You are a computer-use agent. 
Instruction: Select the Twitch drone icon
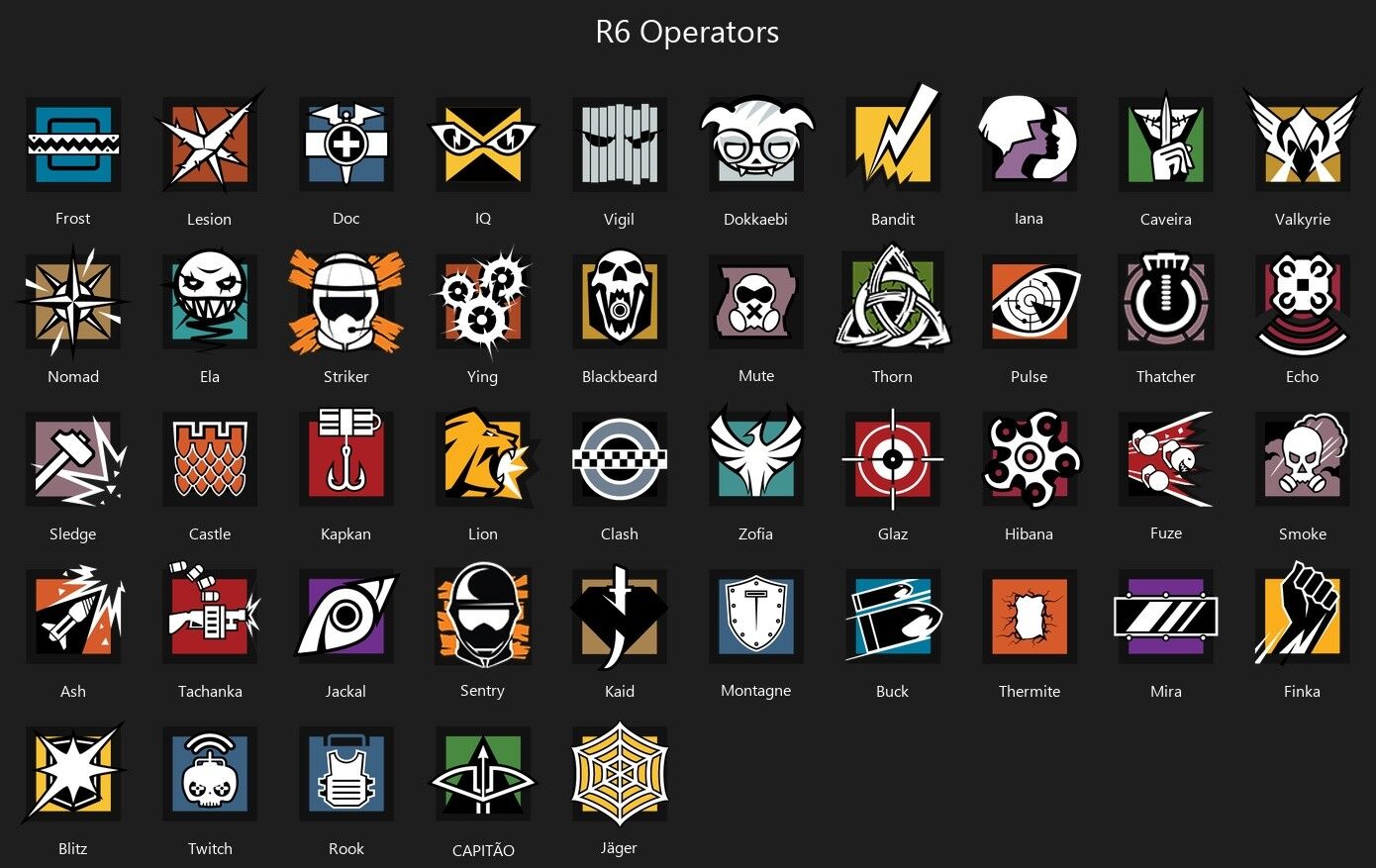(210, 774)
